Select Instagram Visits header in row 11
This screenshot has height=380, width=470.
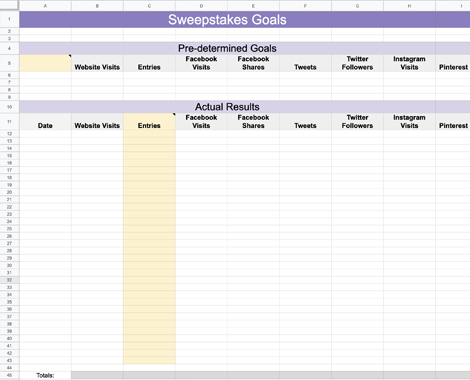pos(409,122)
